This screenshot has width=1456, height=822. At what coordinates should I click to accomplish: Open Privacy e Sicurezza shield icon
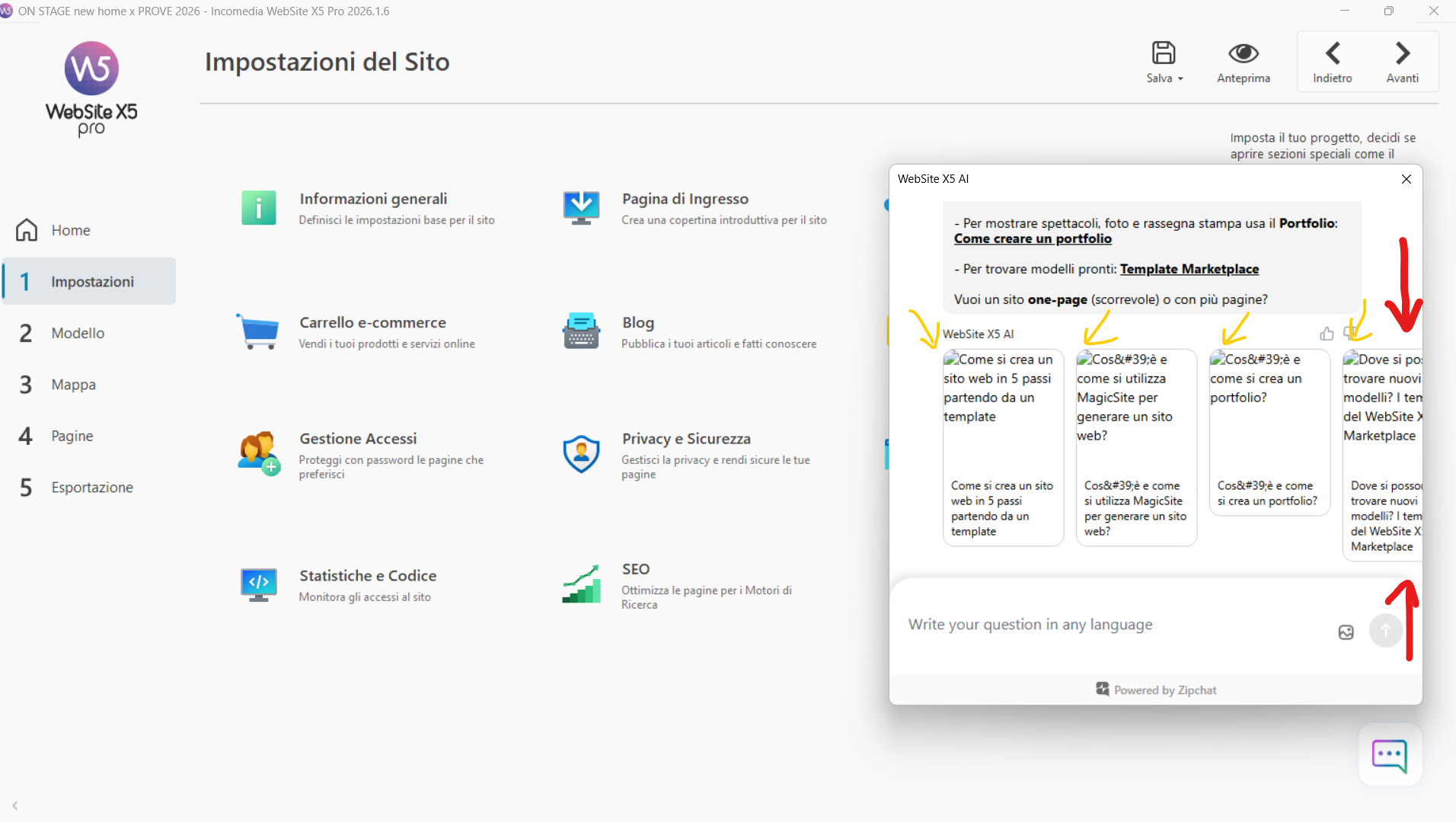tap(581, 454)
